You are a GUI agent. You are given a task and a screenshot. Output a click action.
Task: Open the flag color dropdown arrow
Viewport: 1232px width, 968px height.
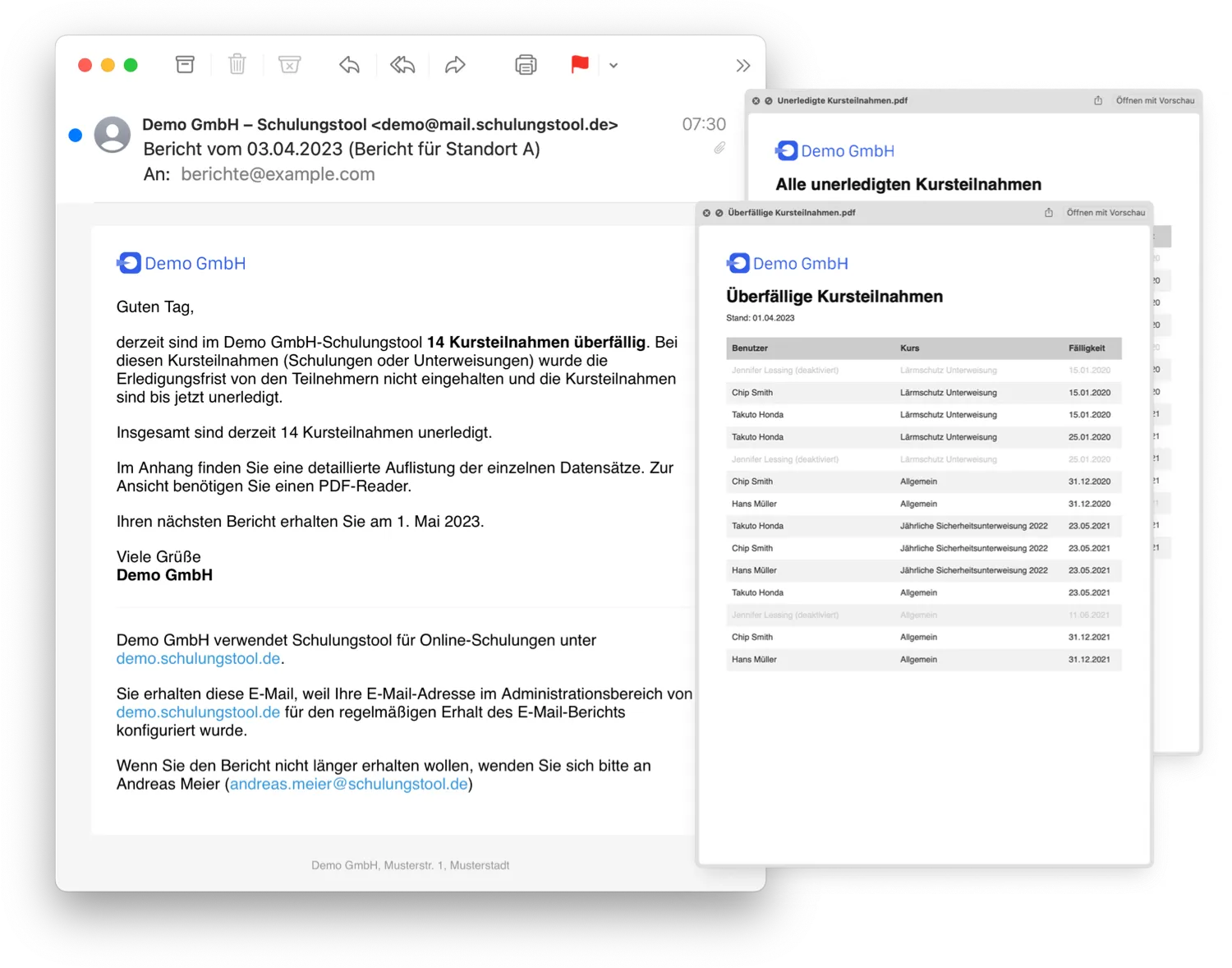614,66
